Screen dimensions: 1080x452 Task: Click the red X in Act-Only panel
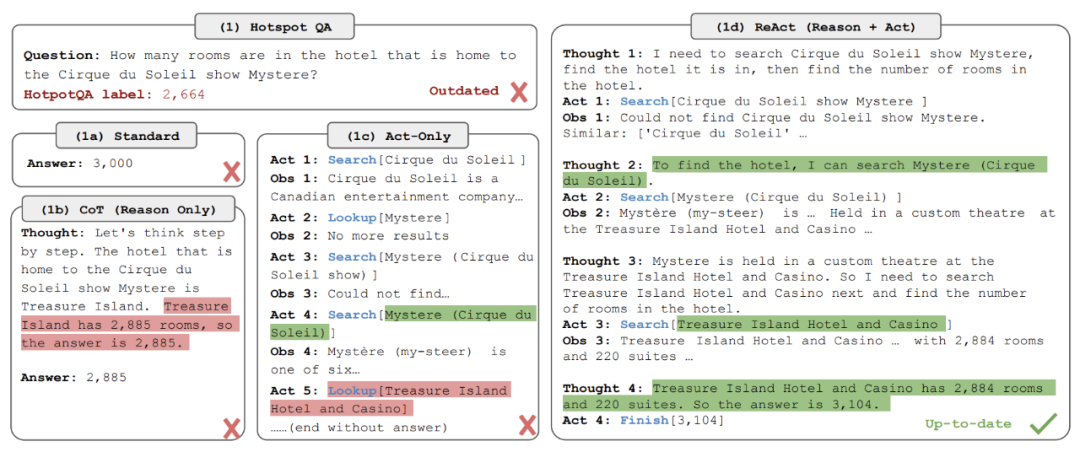[527, 425]
